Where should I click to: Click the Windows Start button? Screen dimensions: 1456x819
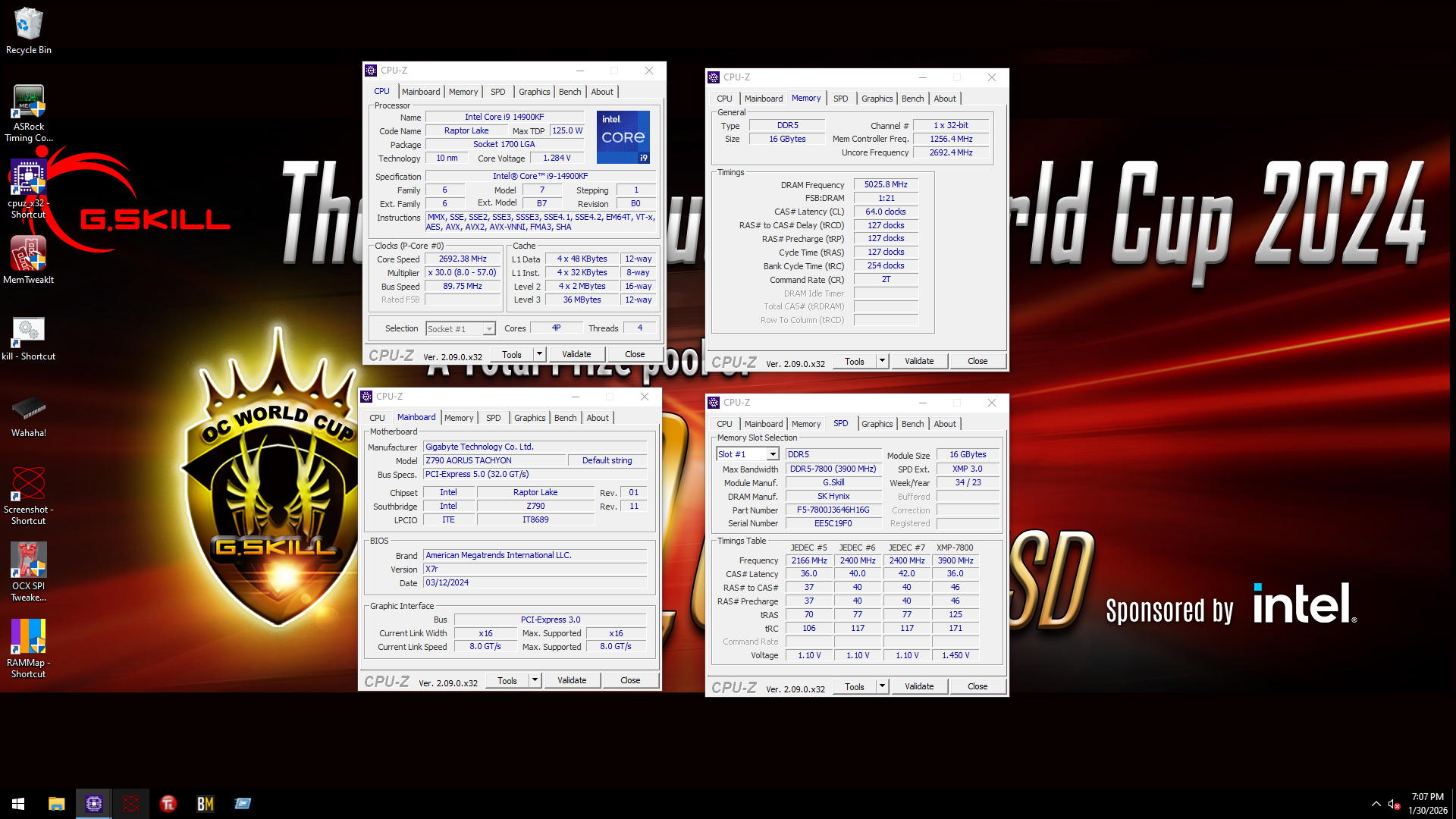coord(18,804)
